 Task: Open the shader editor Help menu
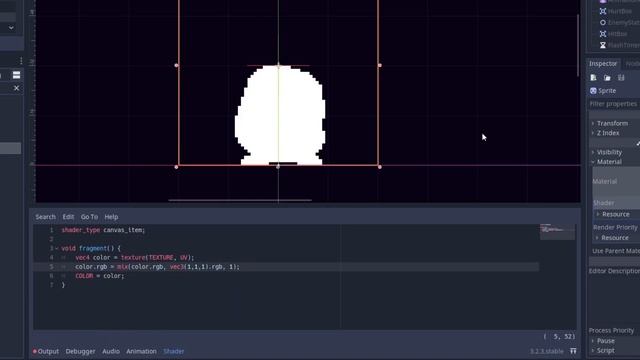[111, 217]
